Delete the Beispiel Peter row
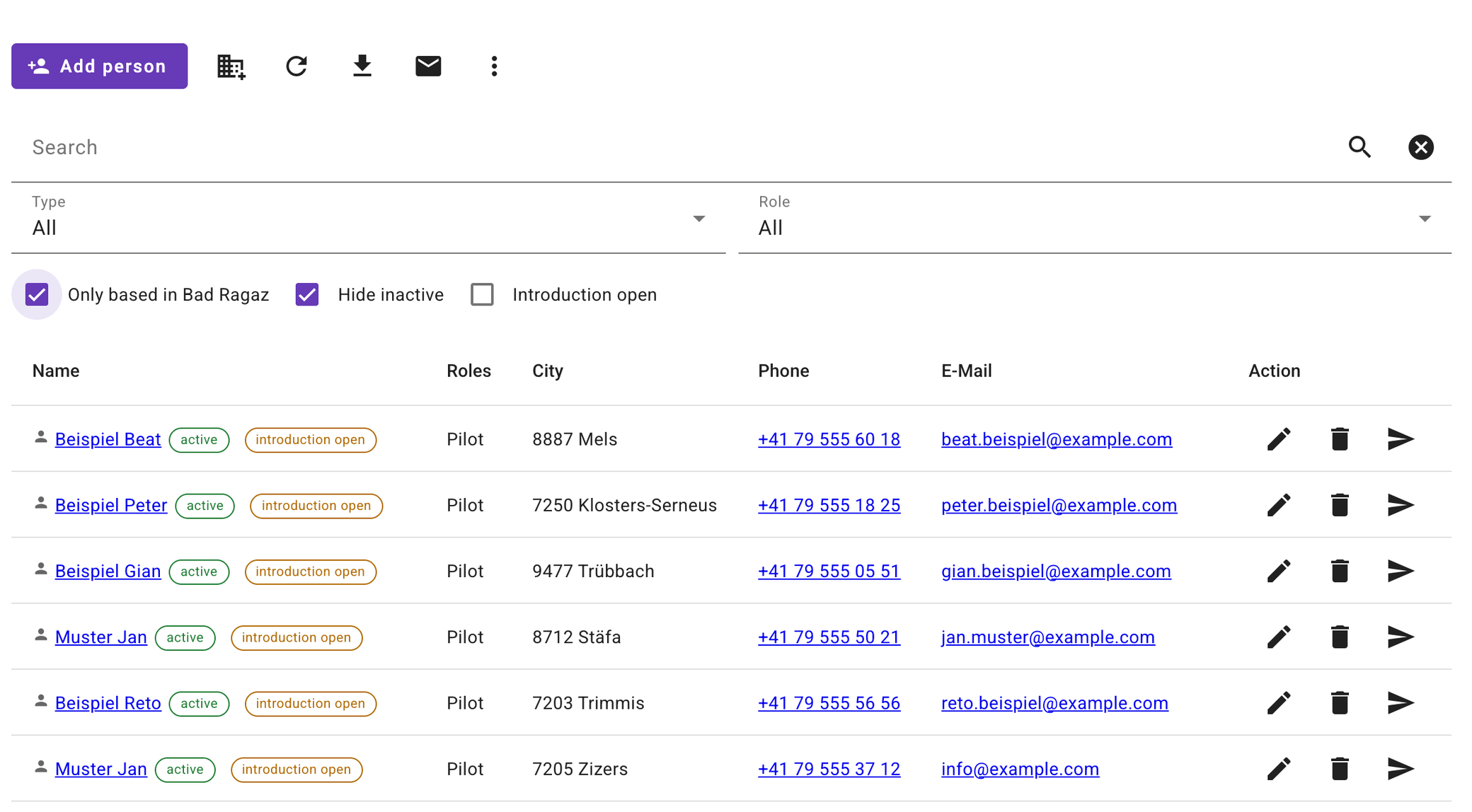This screenshot has height=812, width=1472. [x=1340, y=505]
